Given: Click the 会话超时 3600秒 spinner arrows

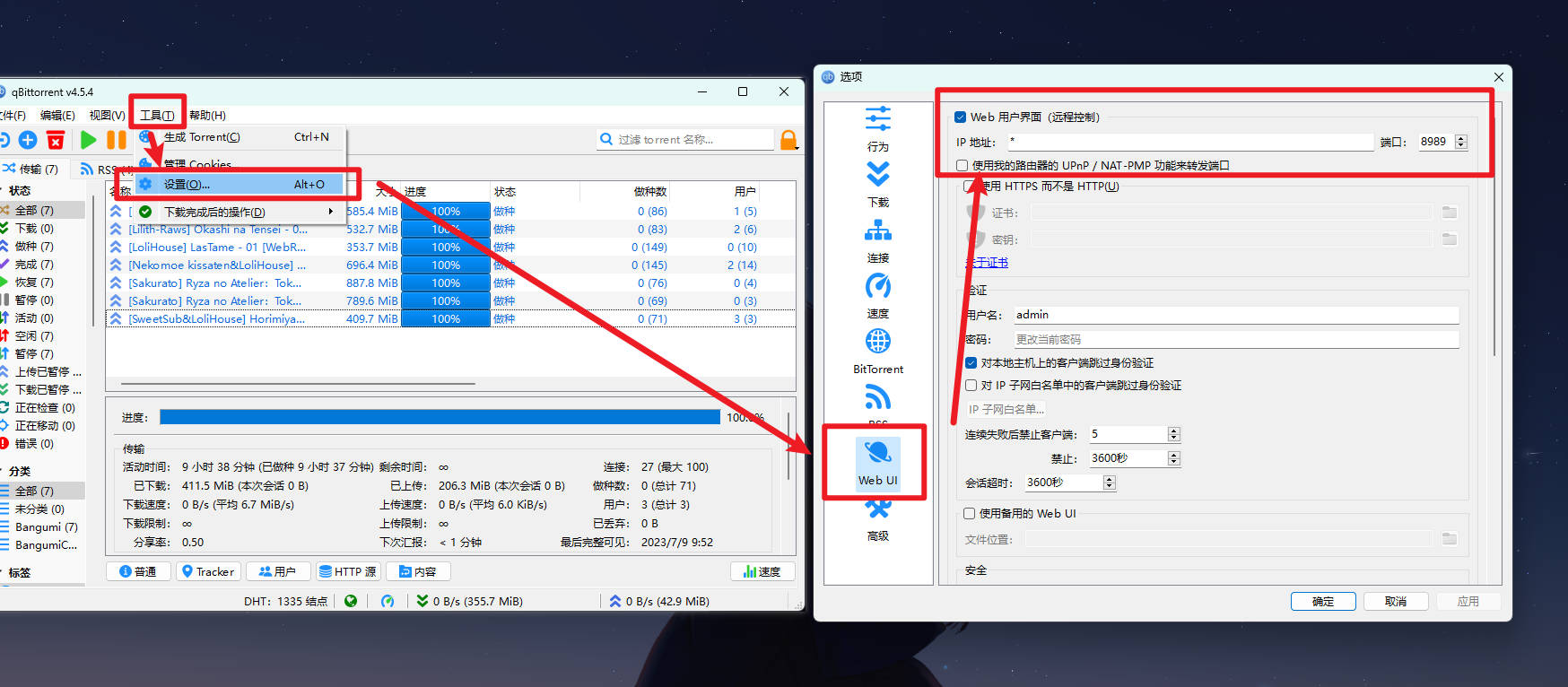Looking at the screenshot, I should 1110,483.
